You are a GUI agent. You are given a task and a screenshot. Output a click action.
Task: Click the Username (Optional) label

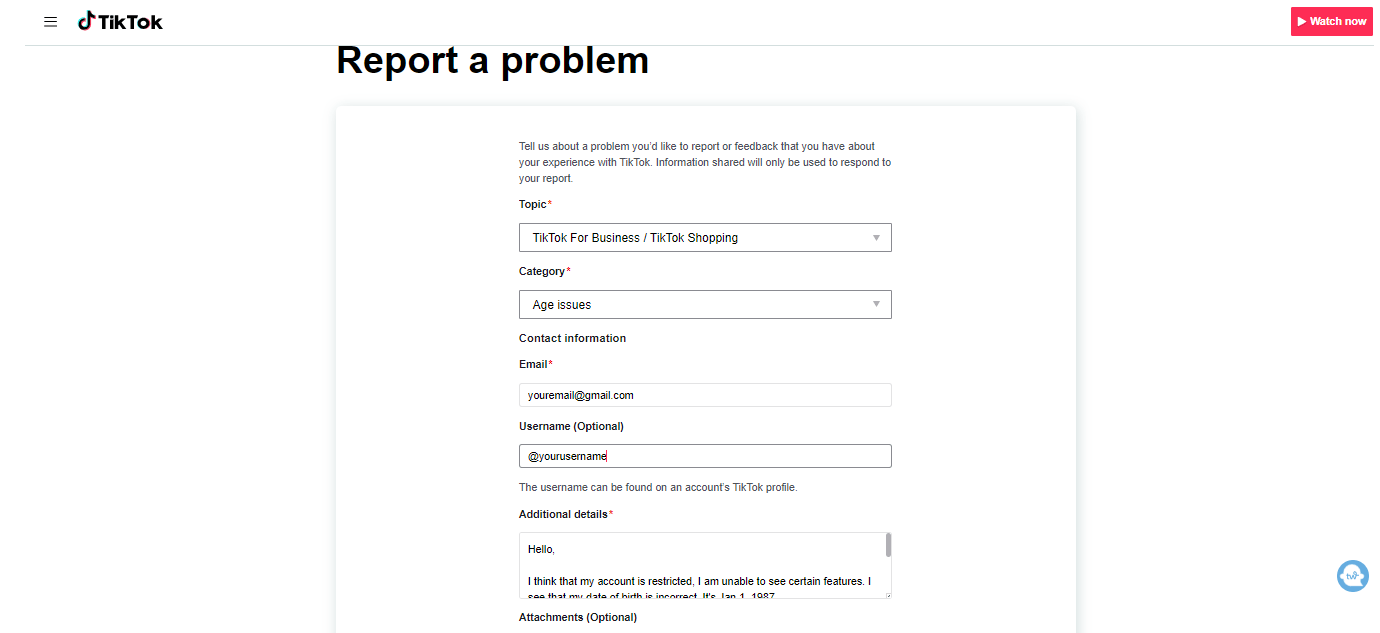(571, 426)
